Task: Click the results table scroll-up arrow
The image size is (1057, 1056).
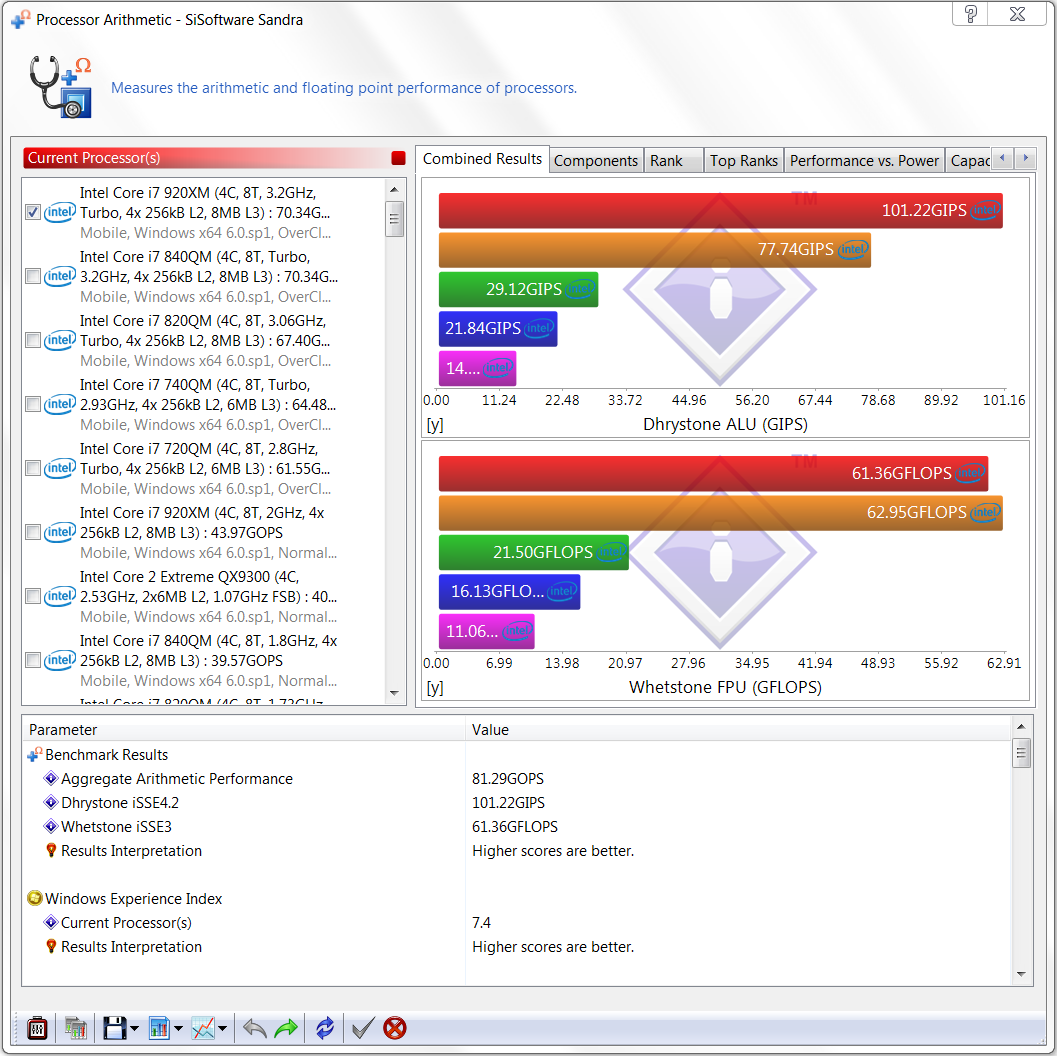Action: [1021, 726]
